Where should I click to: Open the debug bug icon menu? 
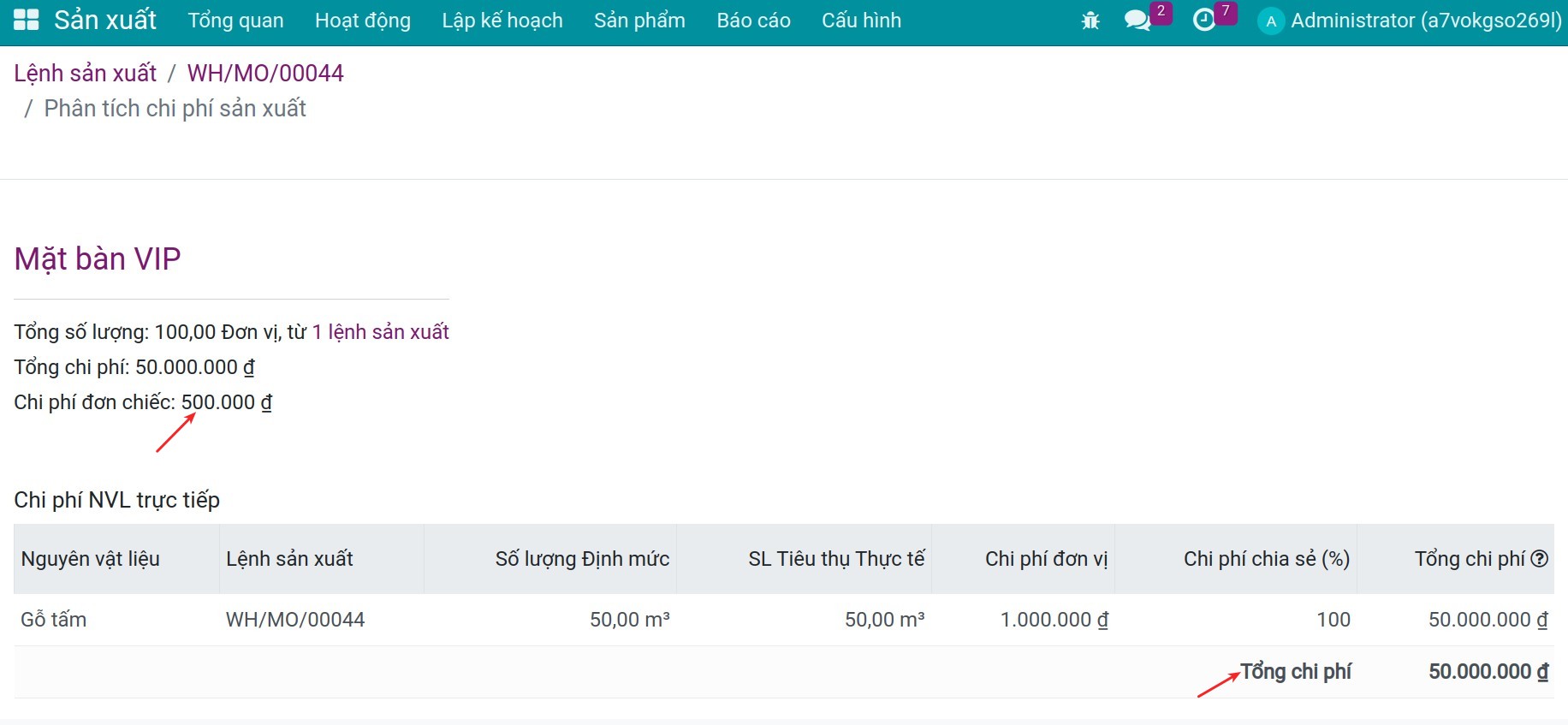pos(1090,21)
